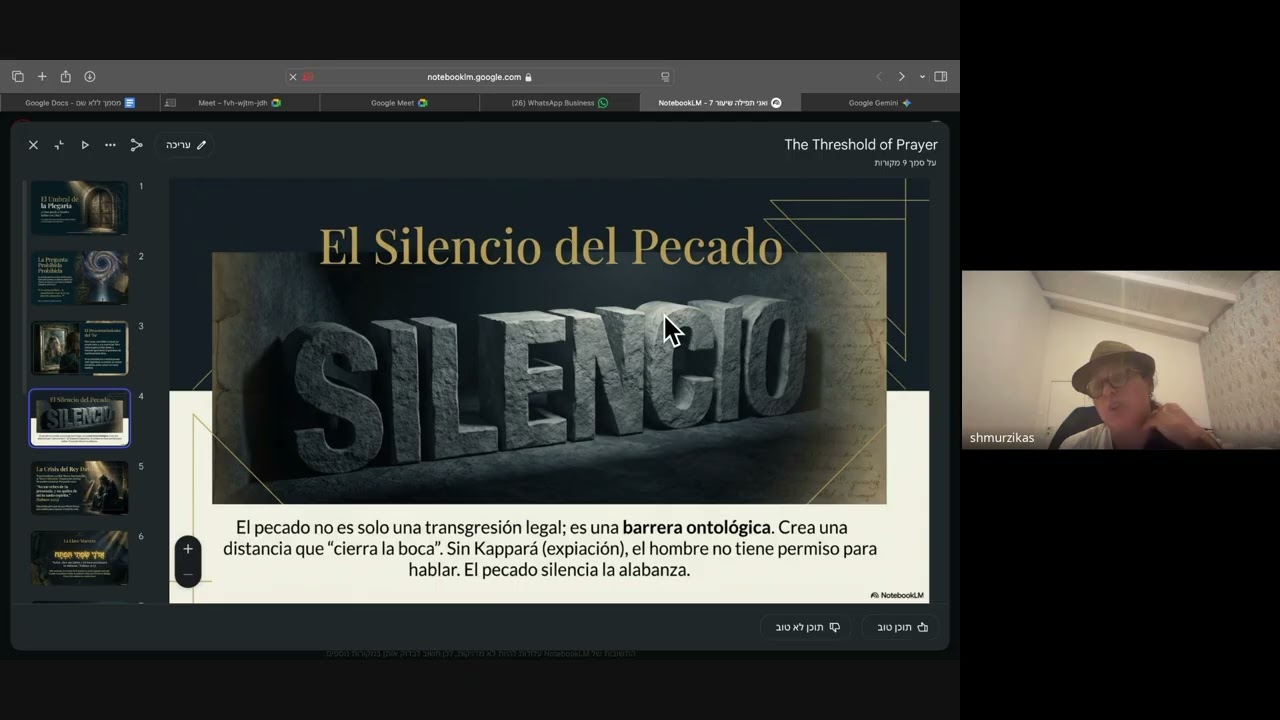Select slide 5 thumbnail La Crisis del Rey David

(79, 487)
